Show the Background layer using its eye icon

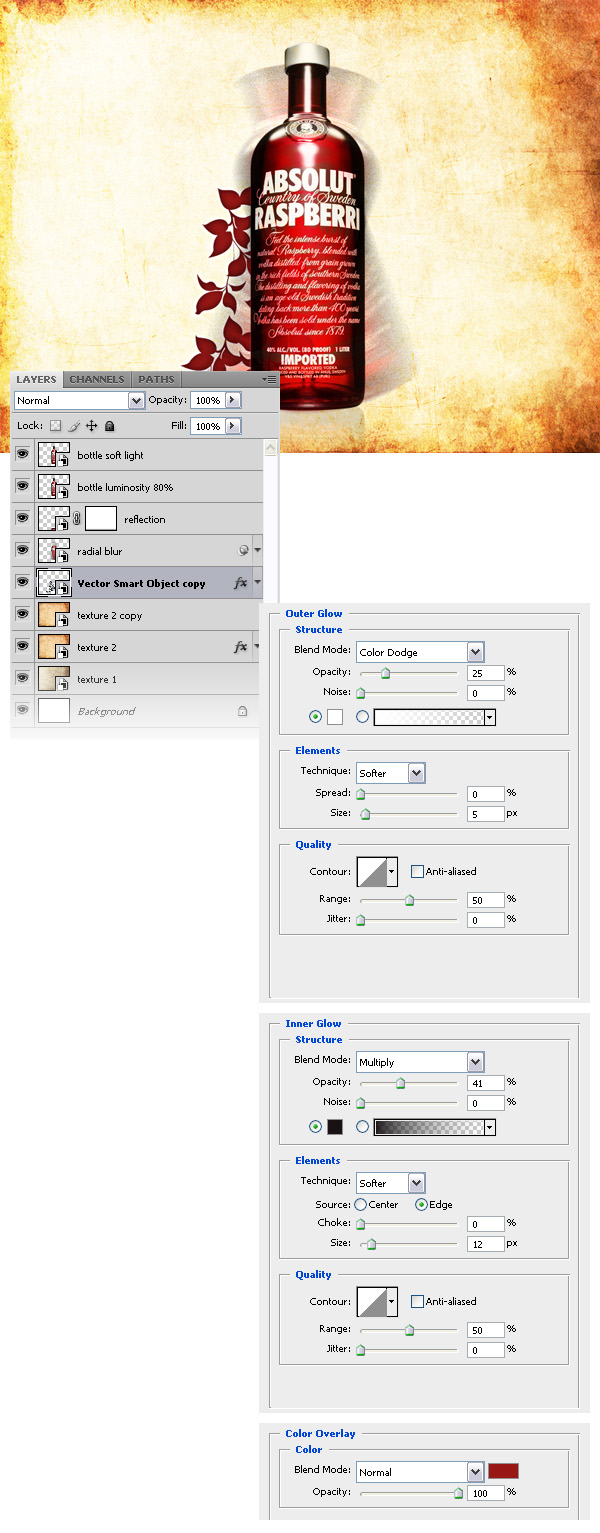coord(22,711)
